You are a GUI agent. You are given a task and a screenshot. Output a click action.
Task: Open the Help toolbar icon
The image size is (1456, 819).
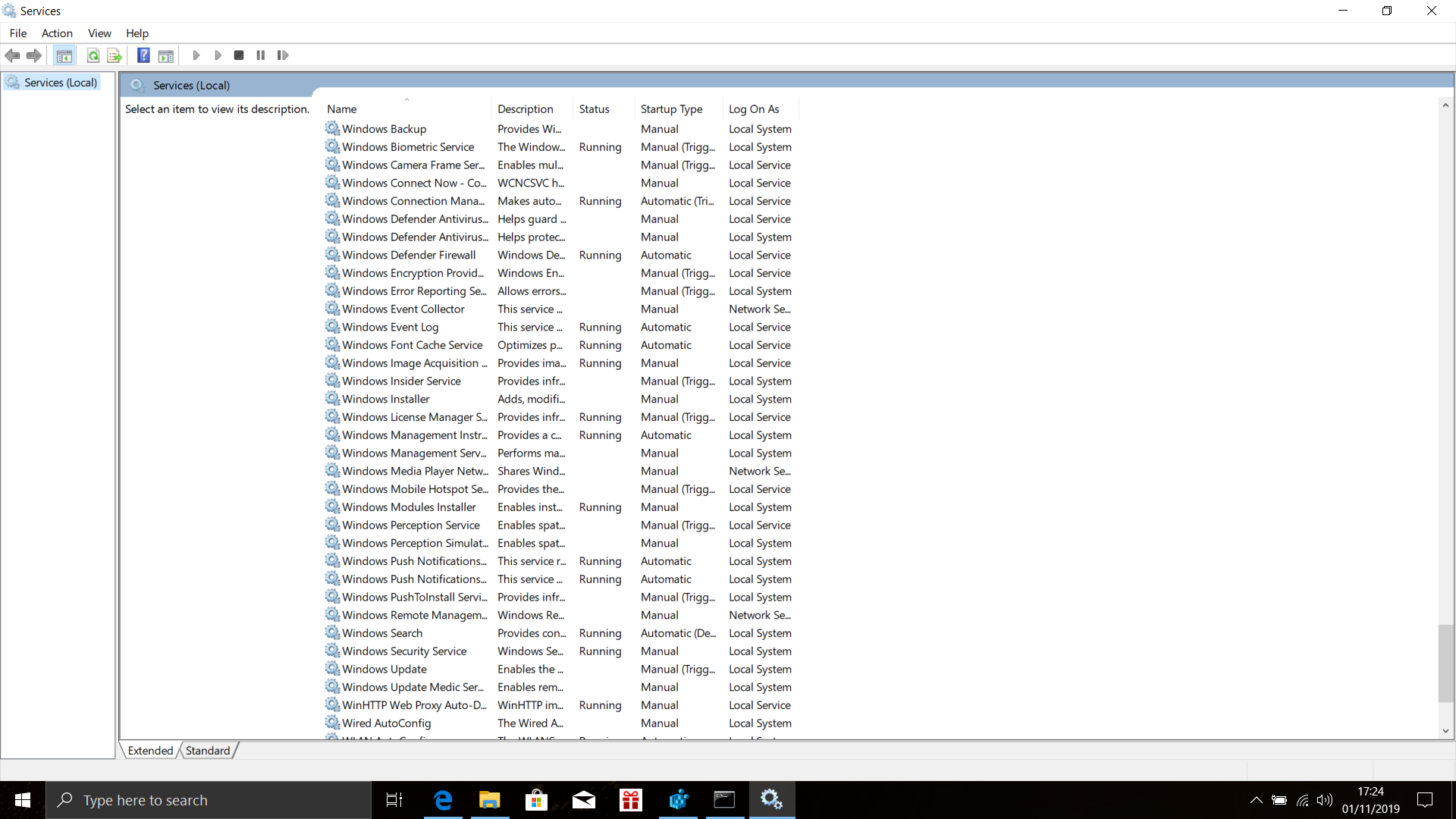[x=143, y=55]
